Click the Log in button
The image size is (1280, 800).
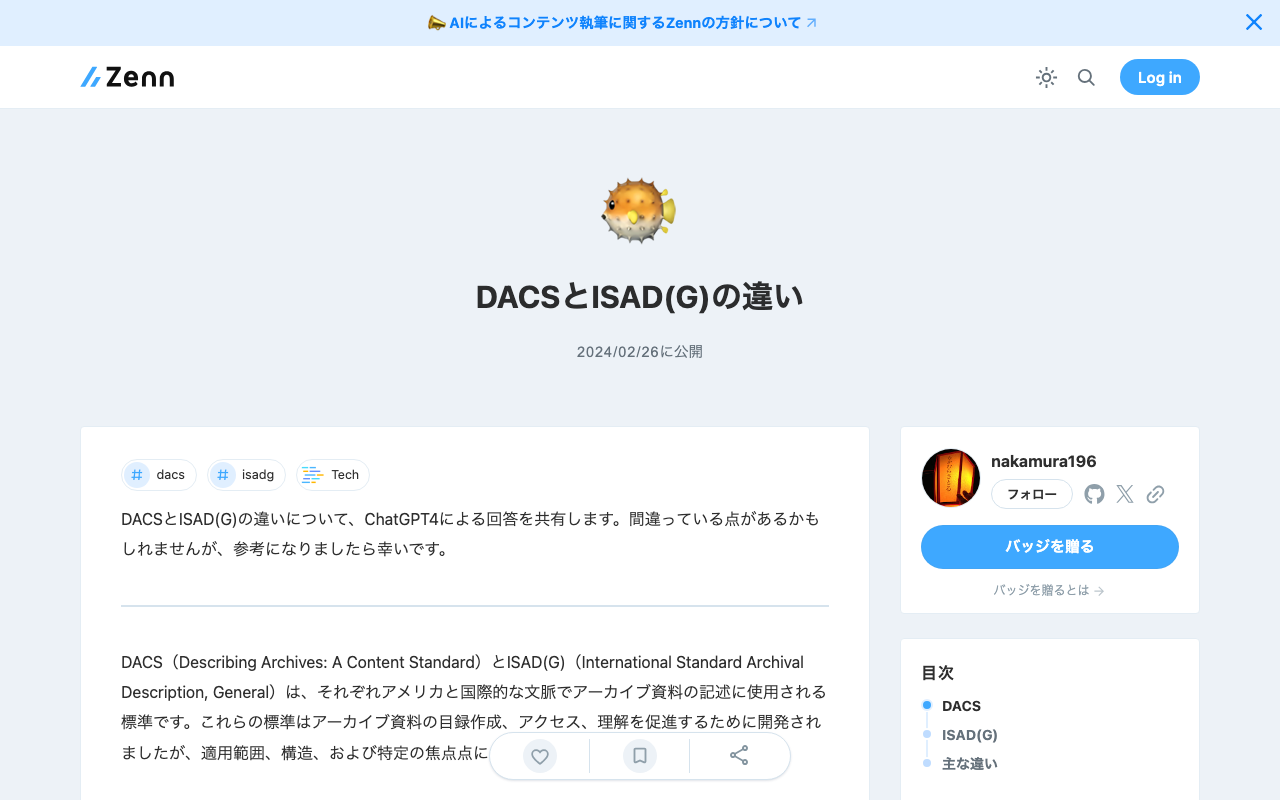pos(1159,77)
